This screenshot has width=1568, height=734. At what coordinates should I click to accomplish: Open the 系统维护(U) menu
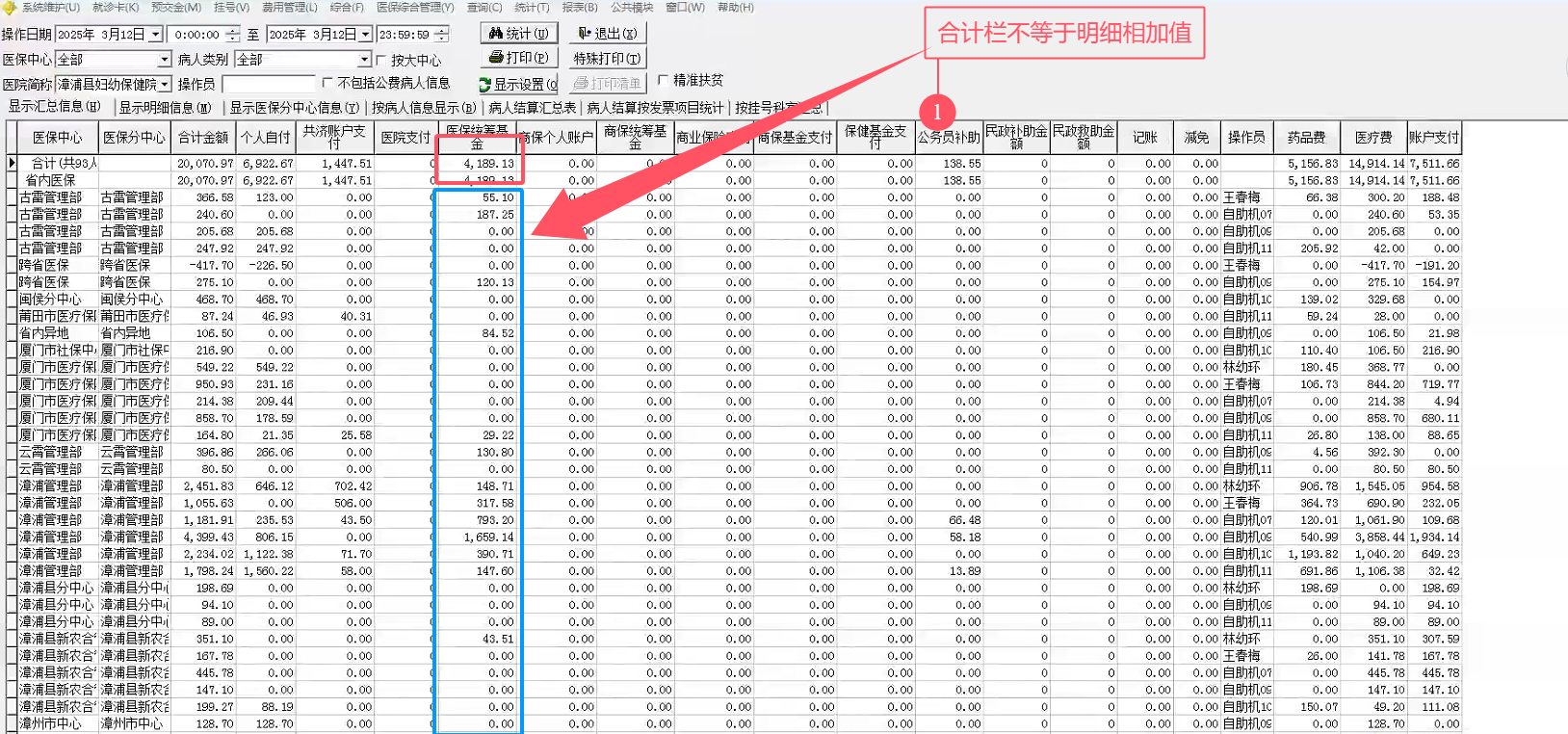pyautogui.click(x=51, y=8)
